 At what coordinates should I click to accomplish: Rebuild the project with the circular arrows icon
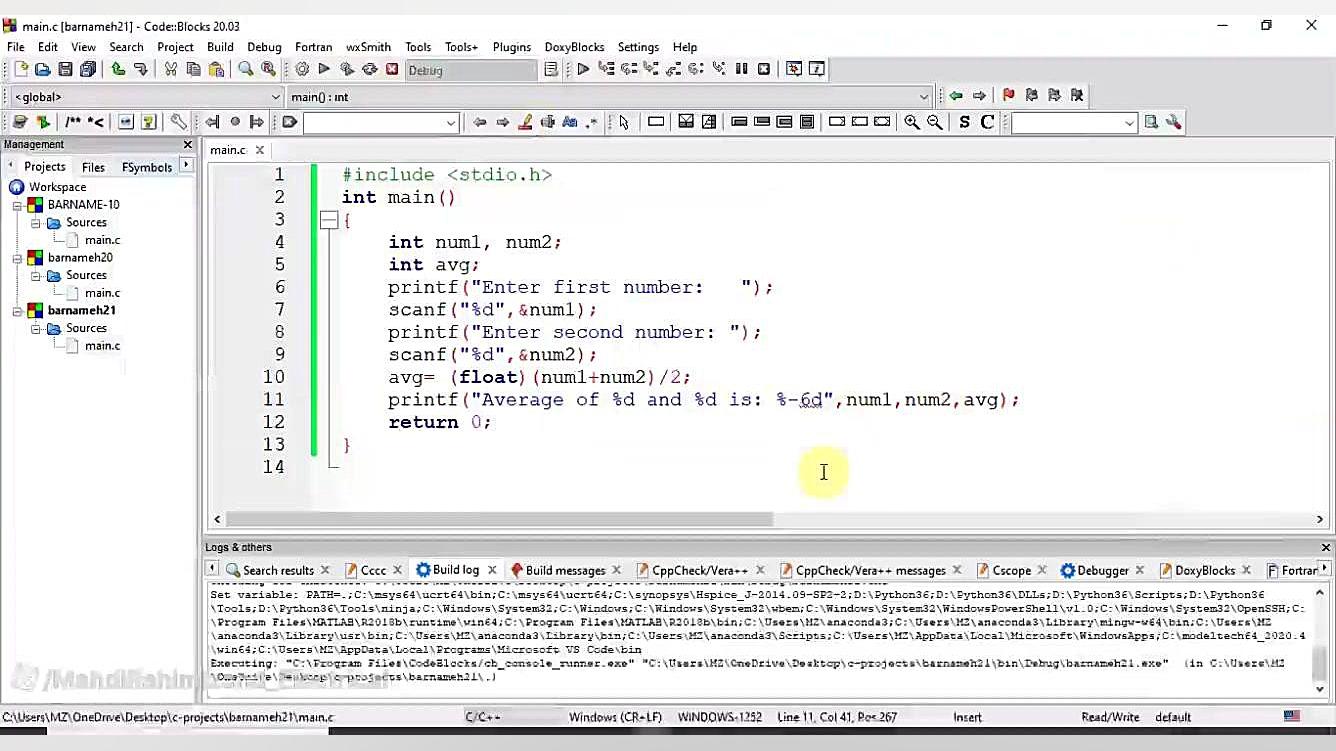pos(370,69)
